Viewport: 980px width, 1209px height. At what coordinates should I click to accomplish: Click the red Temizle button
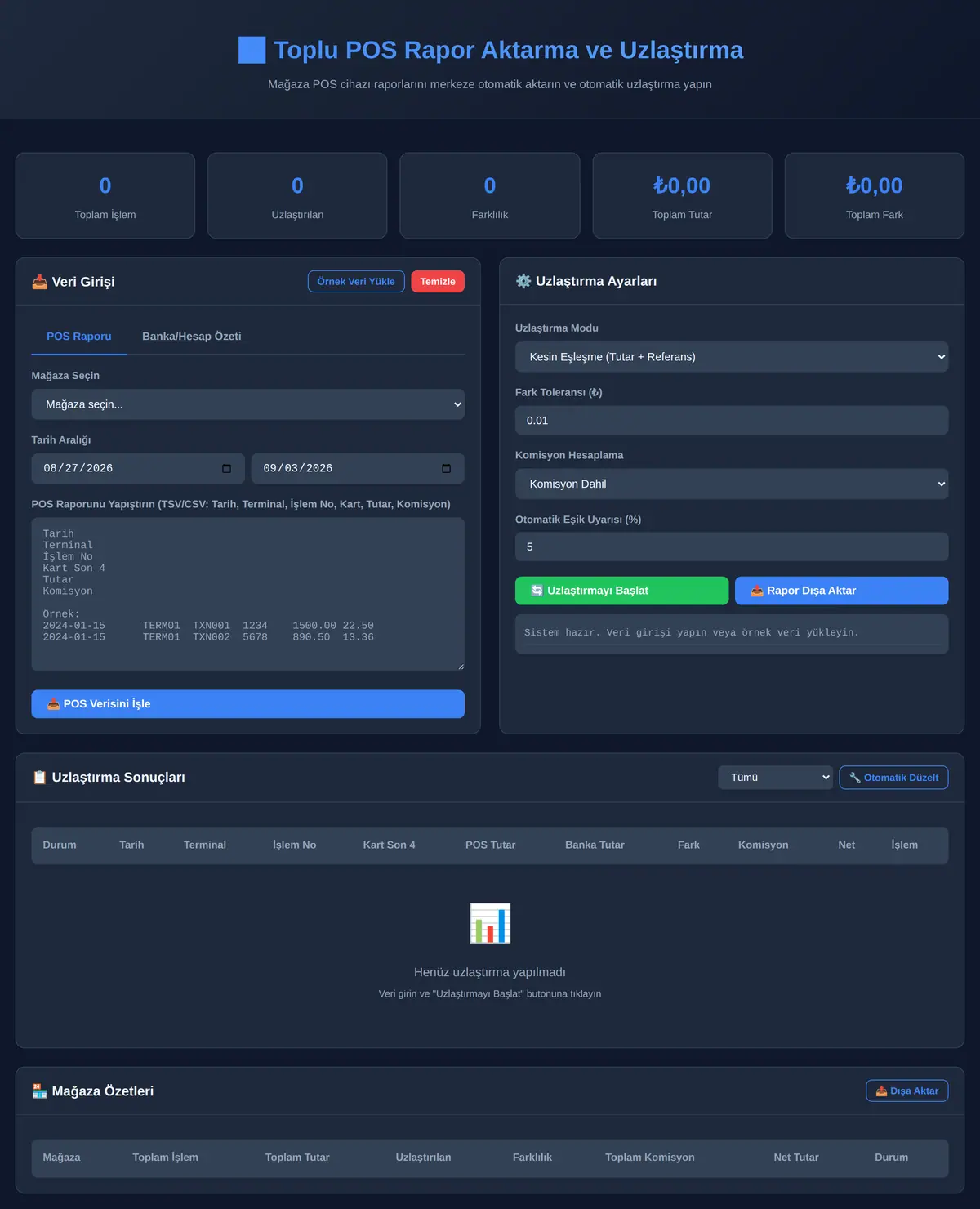(x=438, y=281)
